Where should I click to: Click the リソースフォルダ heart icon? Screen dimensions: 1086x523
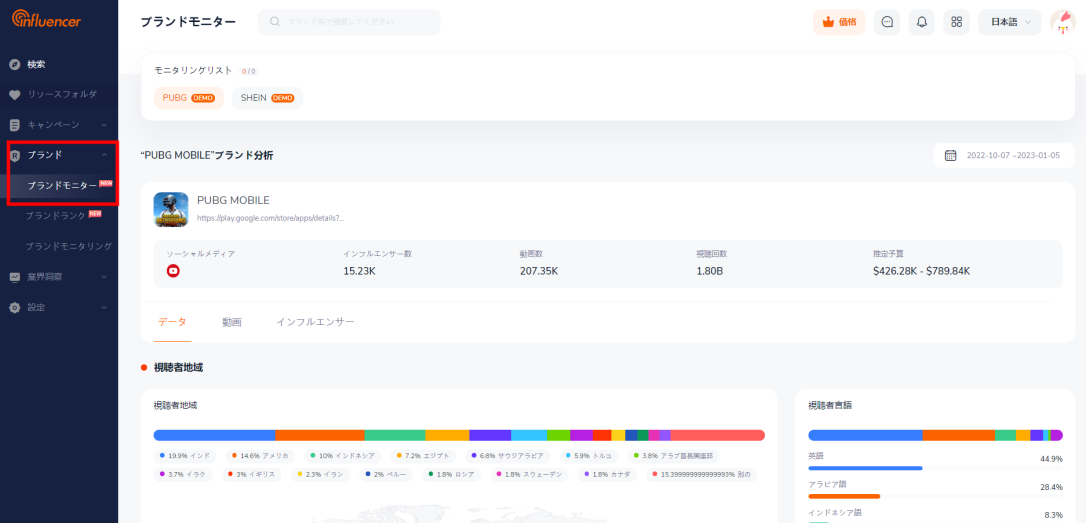(x=15, y=94)
